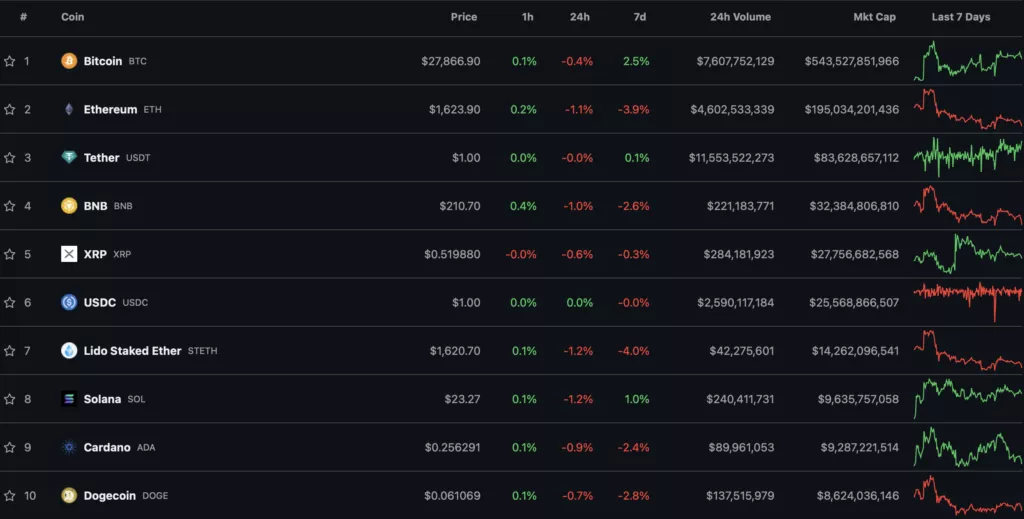Star the Cardano row
This screenshot has width=1024, height=519.
[x=10, y=447]
